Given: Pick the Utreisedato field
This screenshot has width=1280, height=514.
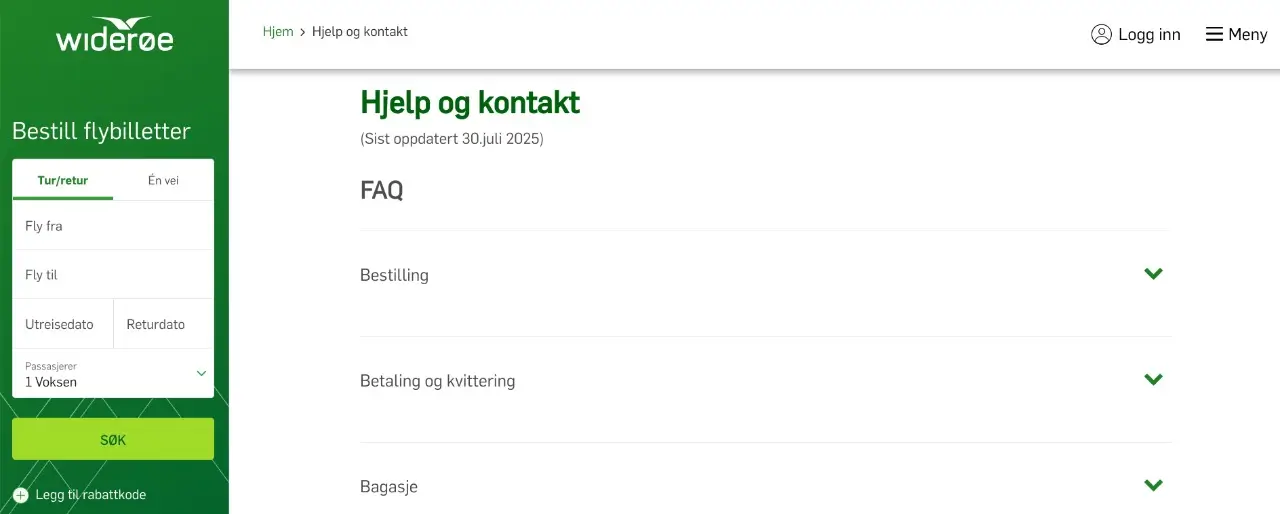Looking at the screenshot, I should (x=63, y=324).
